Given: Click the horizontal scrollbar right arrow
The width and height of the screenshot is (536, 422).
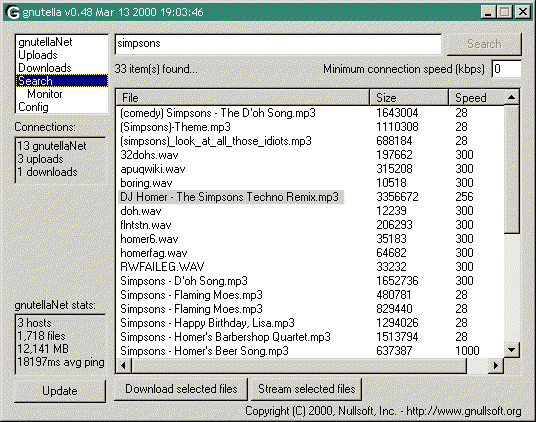Looking at the screenshot, I should (496, 366).
